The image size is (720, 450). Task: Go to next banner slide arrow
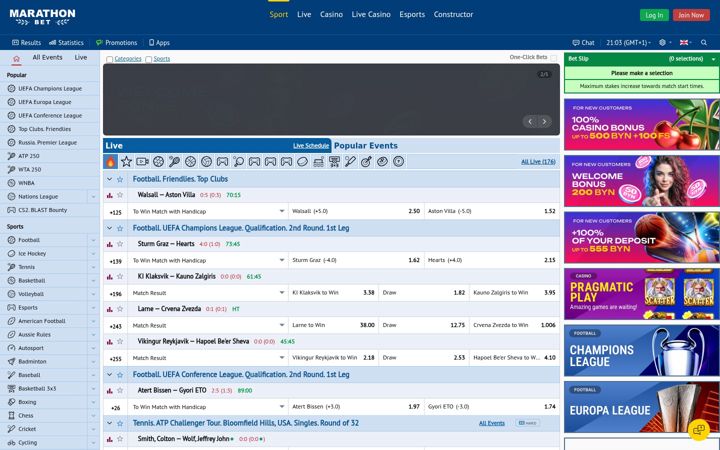click(544, 122)
